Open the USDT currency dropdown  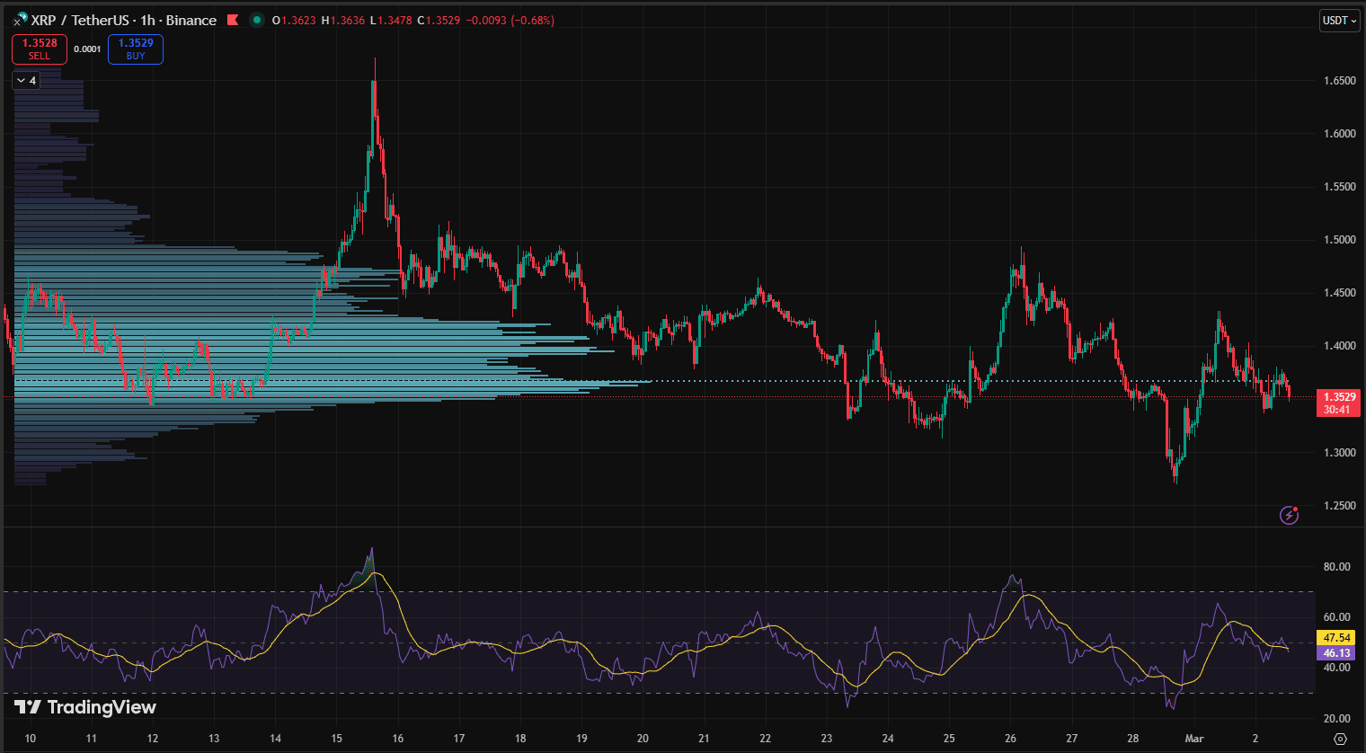(x=1339, y=20)
